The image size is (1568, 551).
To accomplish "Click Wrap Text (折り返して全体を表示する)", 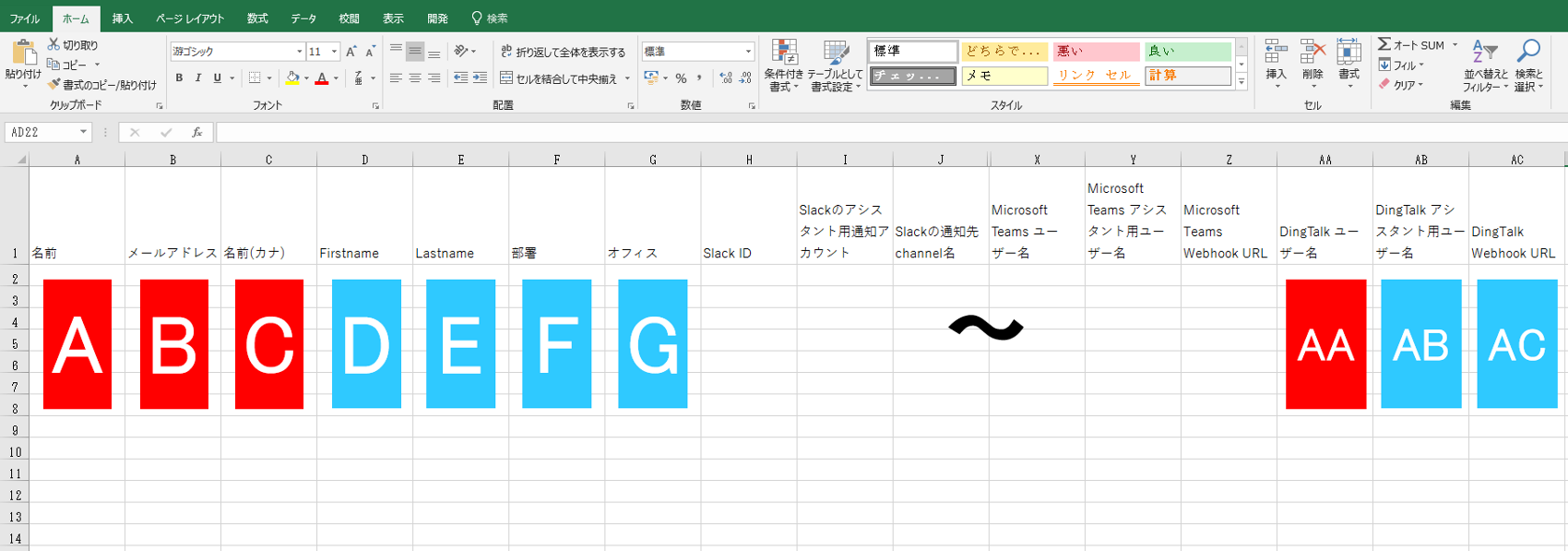I will pos(563,52).
